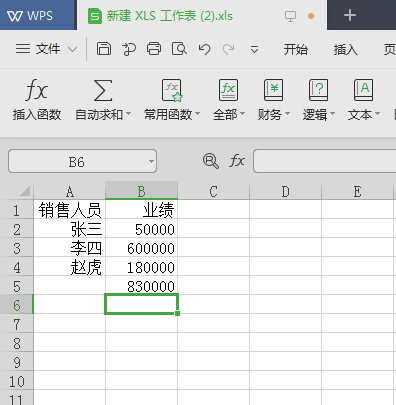Click cell containing 张三
Image resolution: width=396 pixels, height=405 pixels.
click(x=69, y=229)
